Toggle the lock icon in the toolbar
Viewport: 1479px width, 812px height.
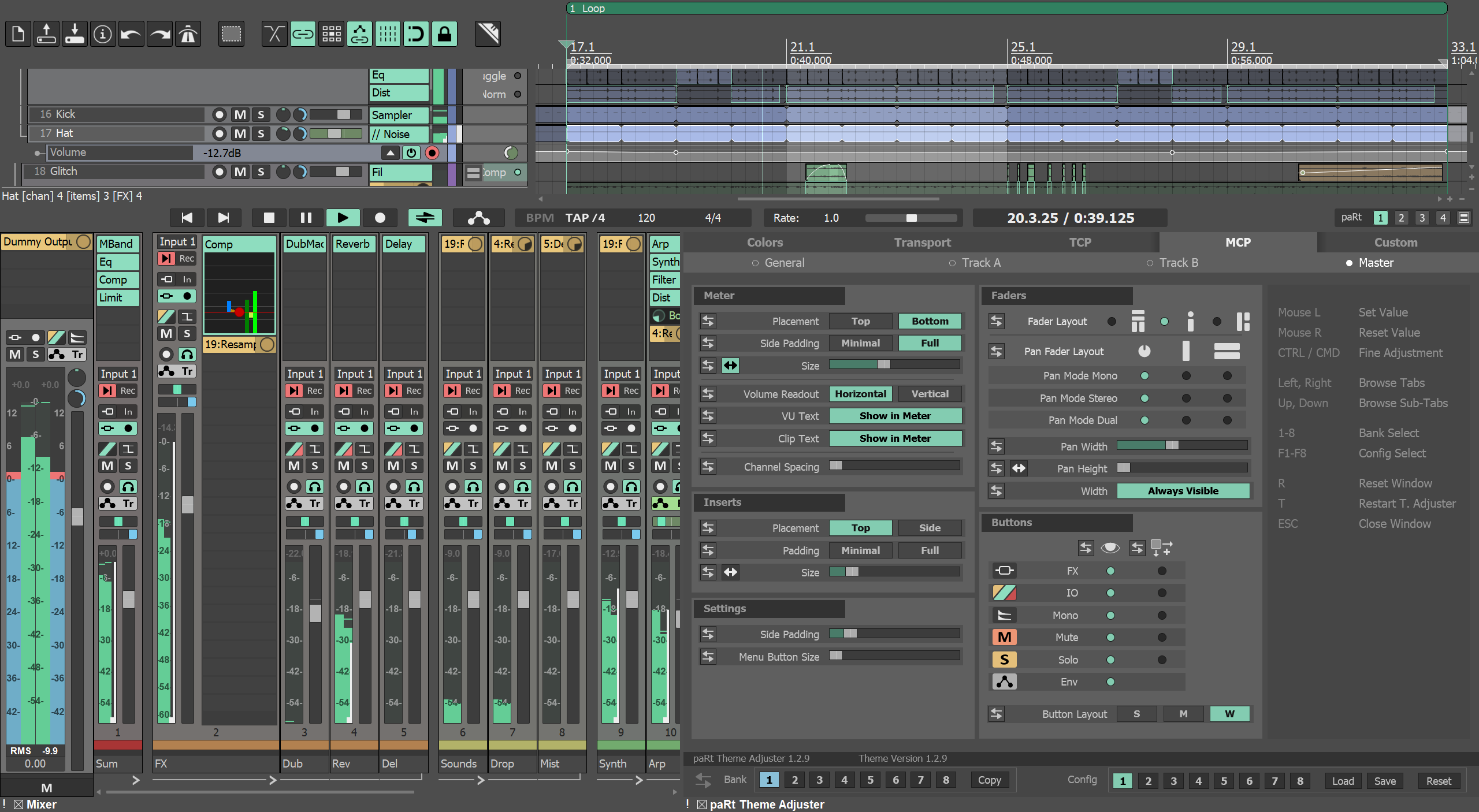[x=444, y=35]
